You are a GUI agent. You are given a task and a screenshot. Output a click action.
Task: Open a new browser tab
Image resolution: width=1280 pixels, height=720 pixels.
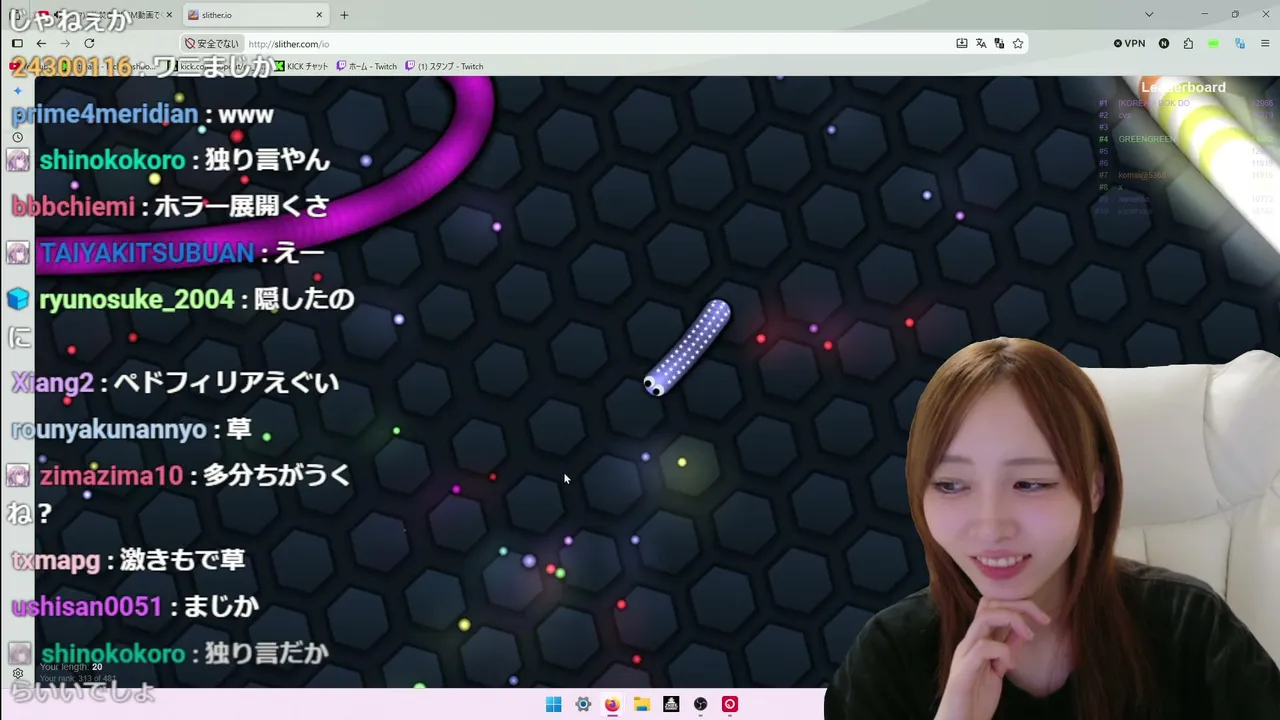point(344,15)
